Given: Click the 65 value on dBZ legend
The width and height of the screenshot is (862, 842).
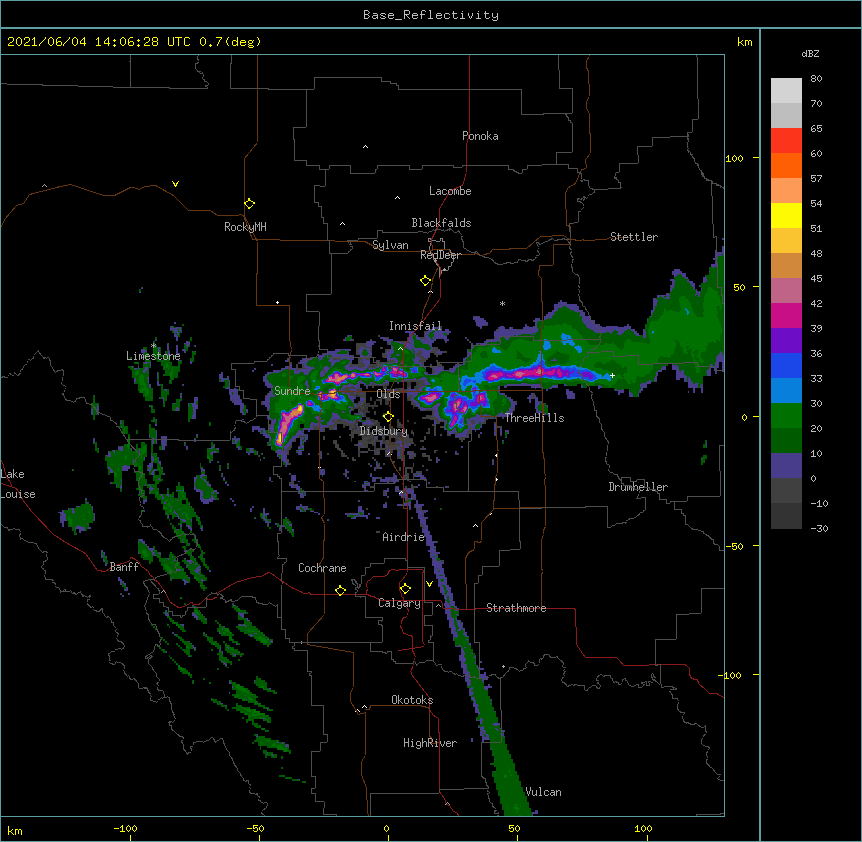Looking at the screenshot, I should pyautogui.click(x=816, y=129).
